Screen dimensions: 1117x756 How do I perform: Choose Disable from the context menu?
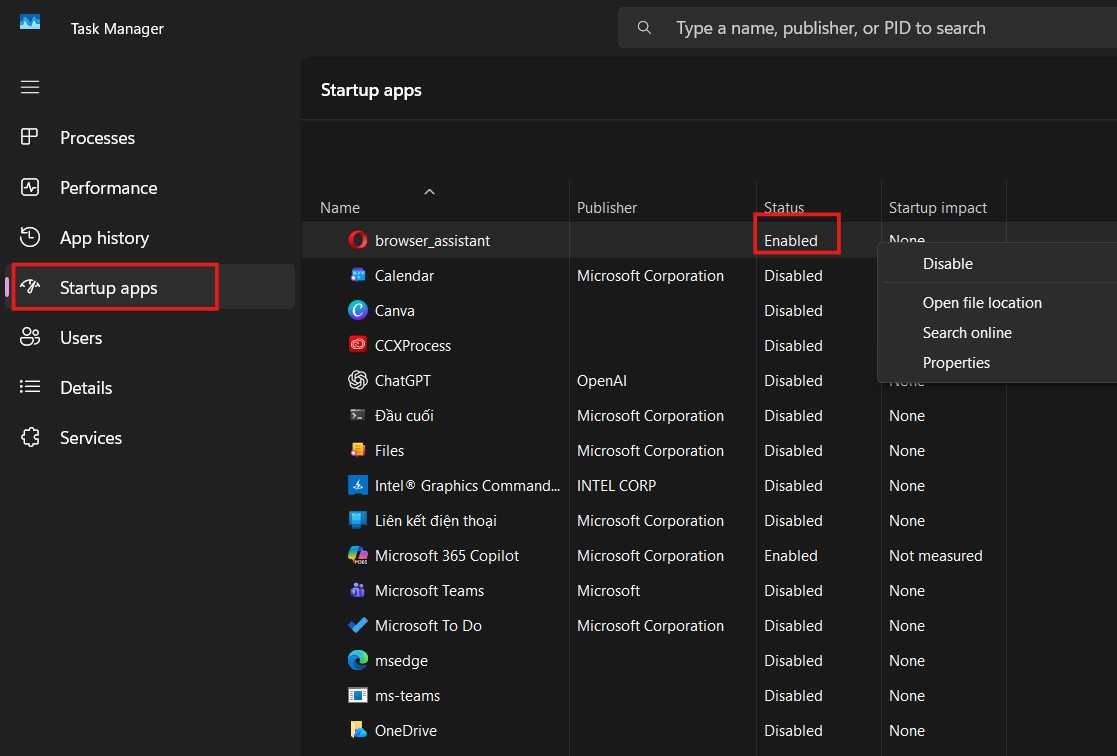946,263
